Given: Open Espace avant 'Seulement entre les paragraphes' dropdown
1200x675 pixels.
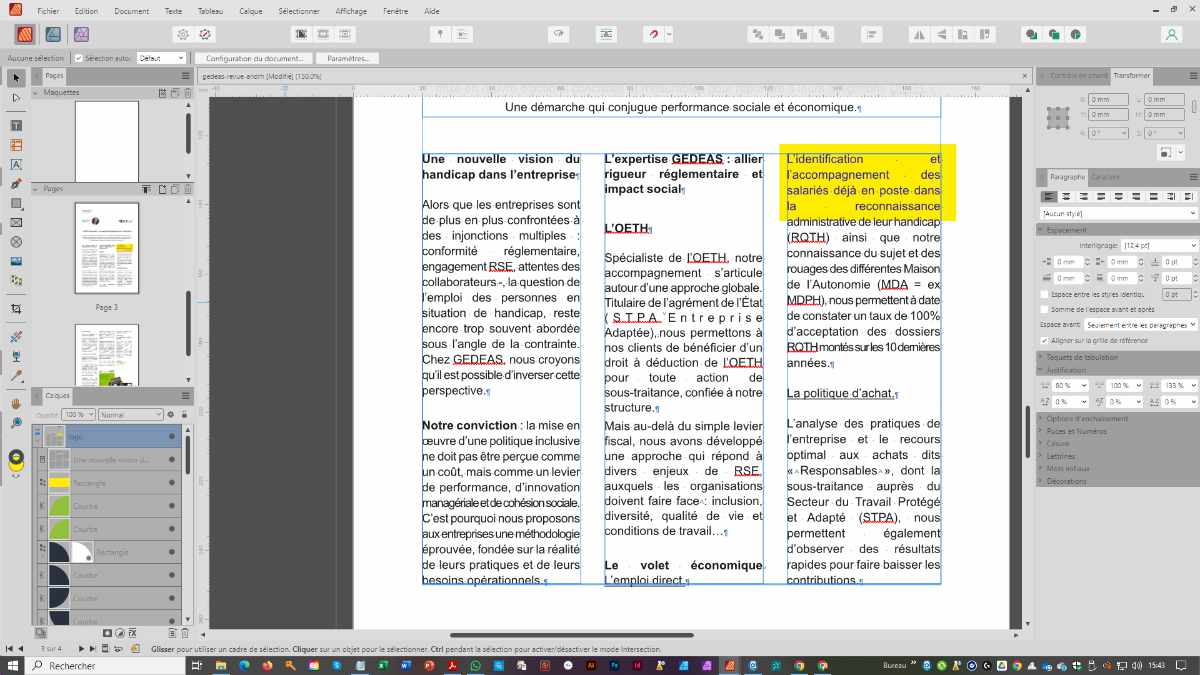Looking at the screenshot, I should tap(1140, 324).
